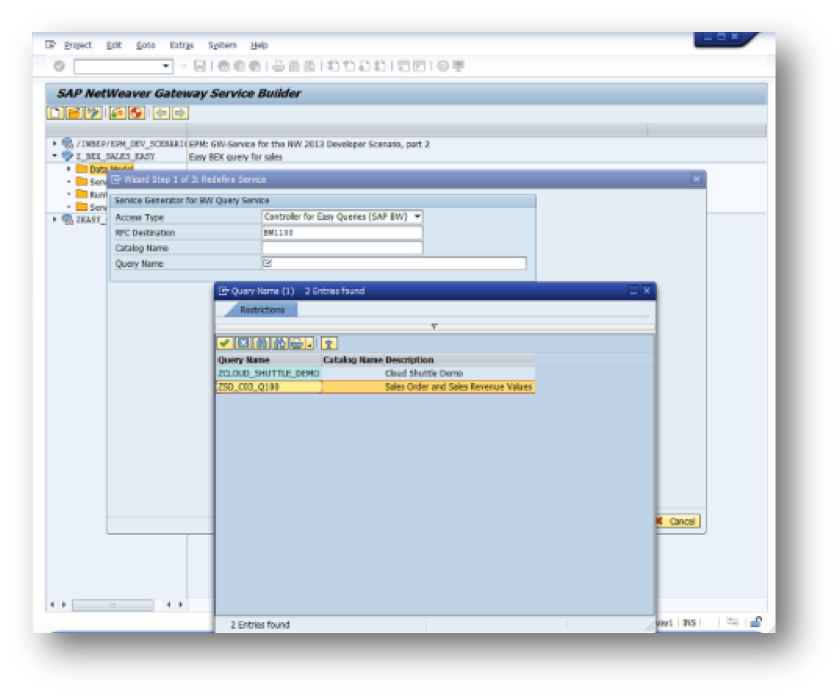Open the Edit menu
840x698 pixels.
[114, 45]
